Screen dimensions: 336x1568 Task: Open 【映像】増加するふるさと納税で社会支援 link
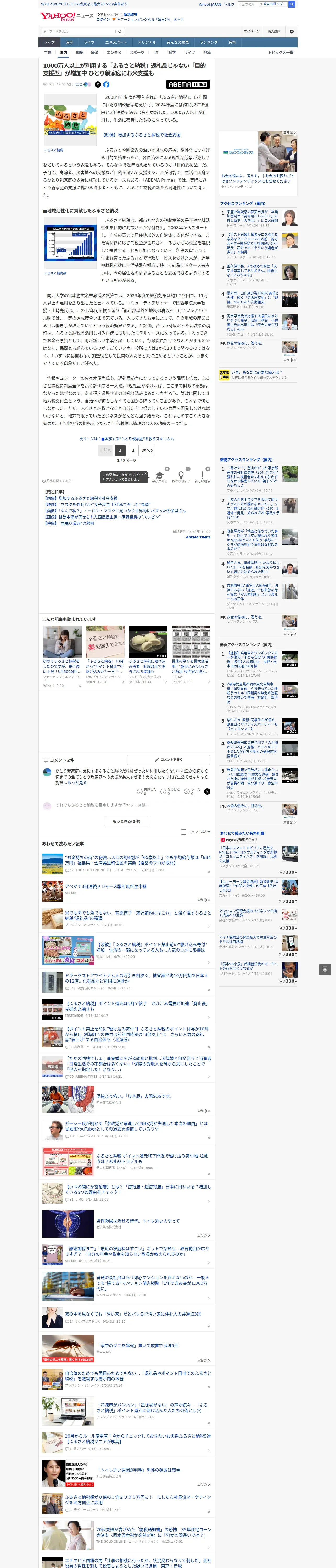[x=141, y=135]
